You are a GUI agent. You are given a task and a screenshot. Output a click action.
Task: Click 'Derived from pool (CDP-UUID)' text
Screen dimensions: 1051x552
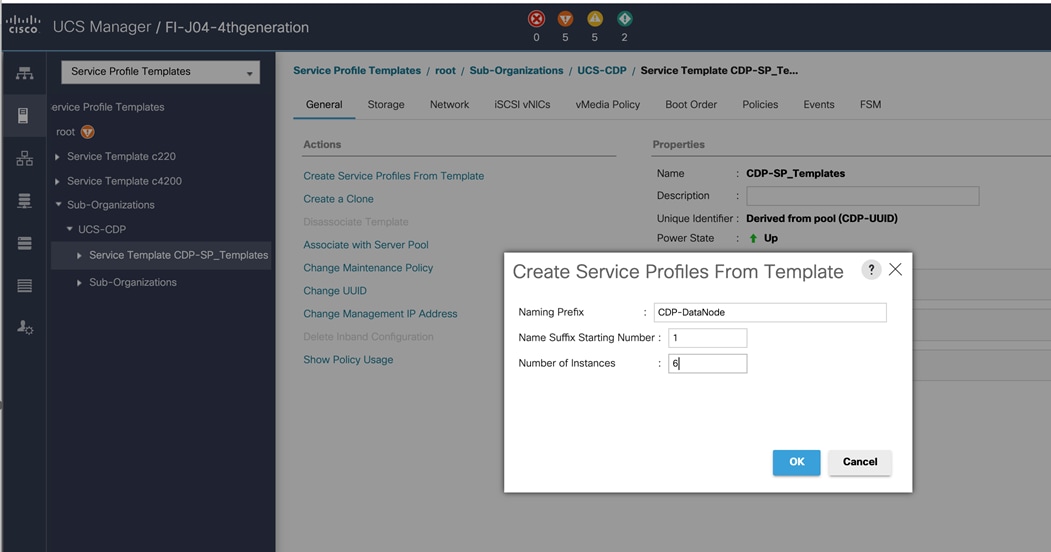tap(822, 218)
